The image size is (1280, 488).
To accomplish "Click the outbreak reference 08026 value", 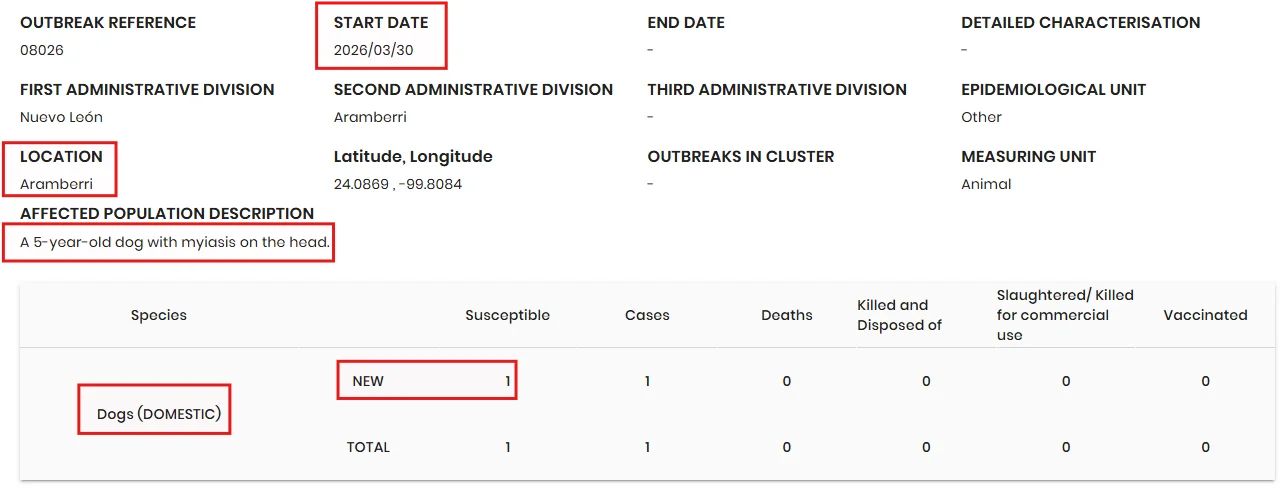I will [42, 50].
